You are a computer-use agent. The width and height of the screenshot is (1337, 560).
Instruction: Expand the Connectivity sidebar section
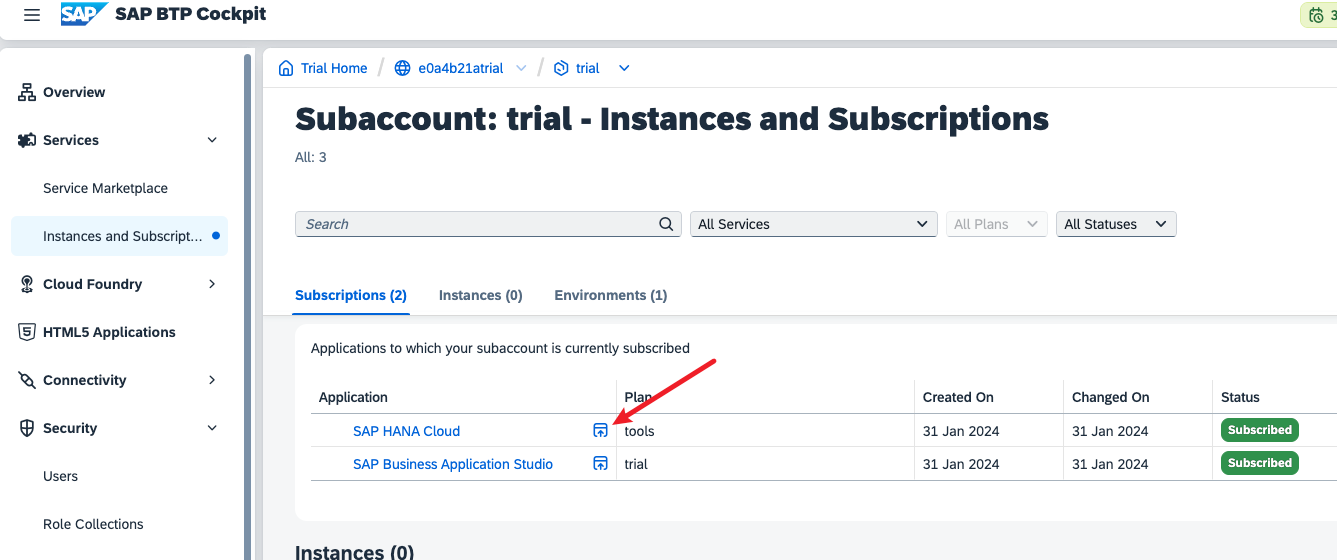point(212,380)
